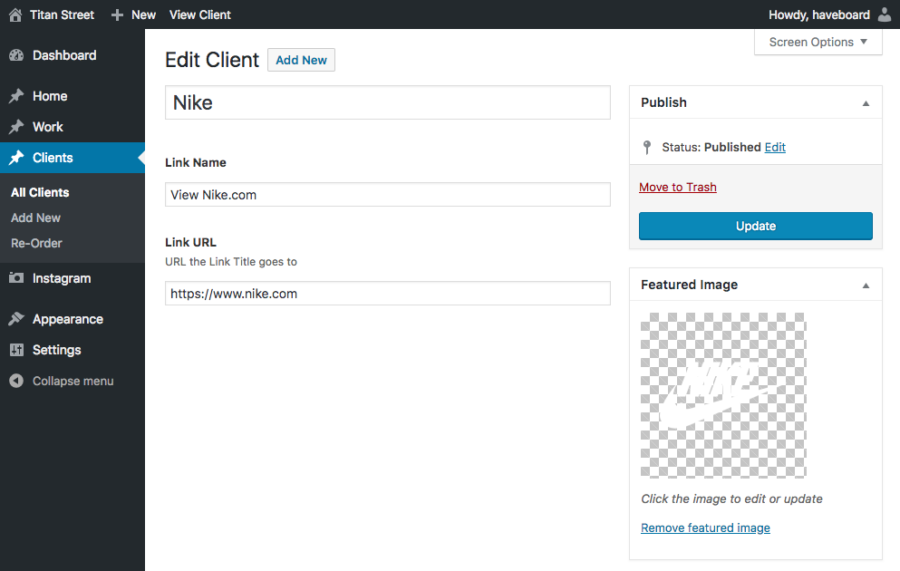Click the Nike featured image thumbnail

coord(723,395)
